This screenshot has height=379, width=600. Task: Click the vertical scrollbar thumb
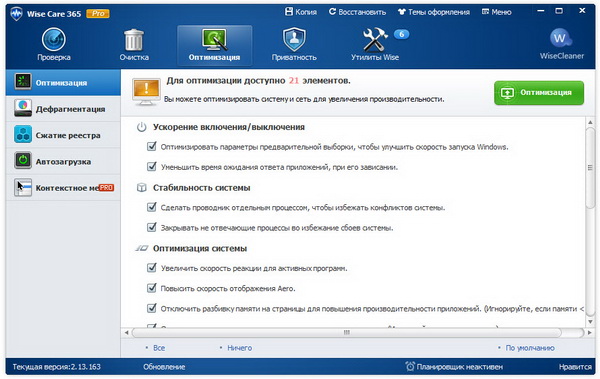point(590,168)
